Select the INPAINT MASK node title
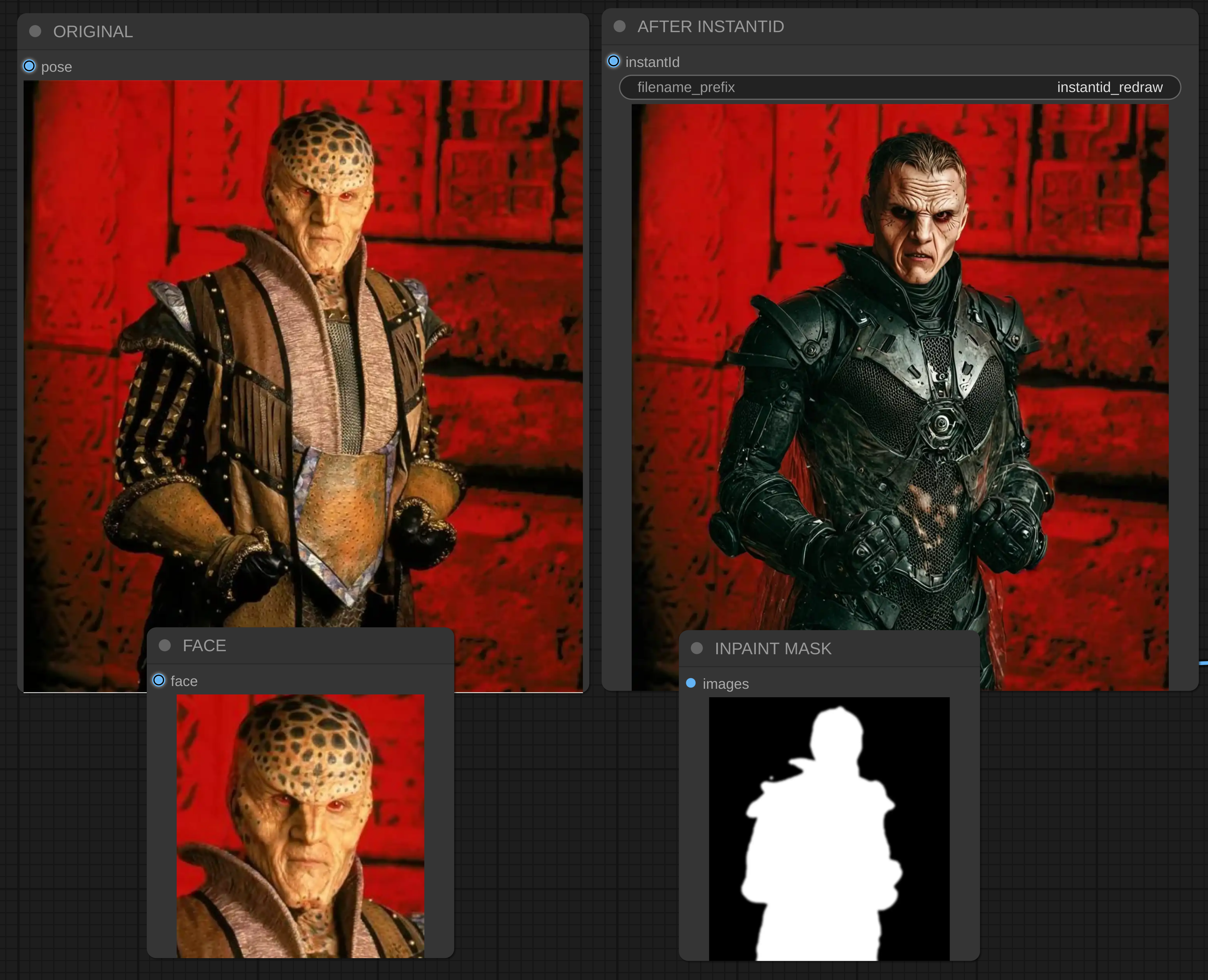 click(x=772, y=648)
